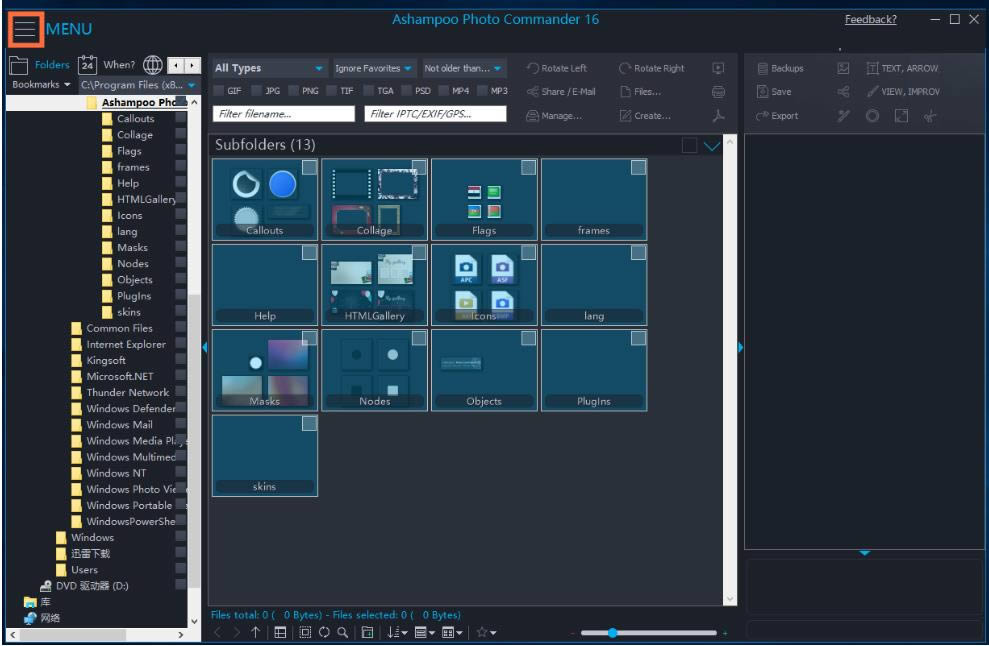Click the image icon next to Backups
The width and height of the screenshot is (989, 646).
tap(843, 68)
